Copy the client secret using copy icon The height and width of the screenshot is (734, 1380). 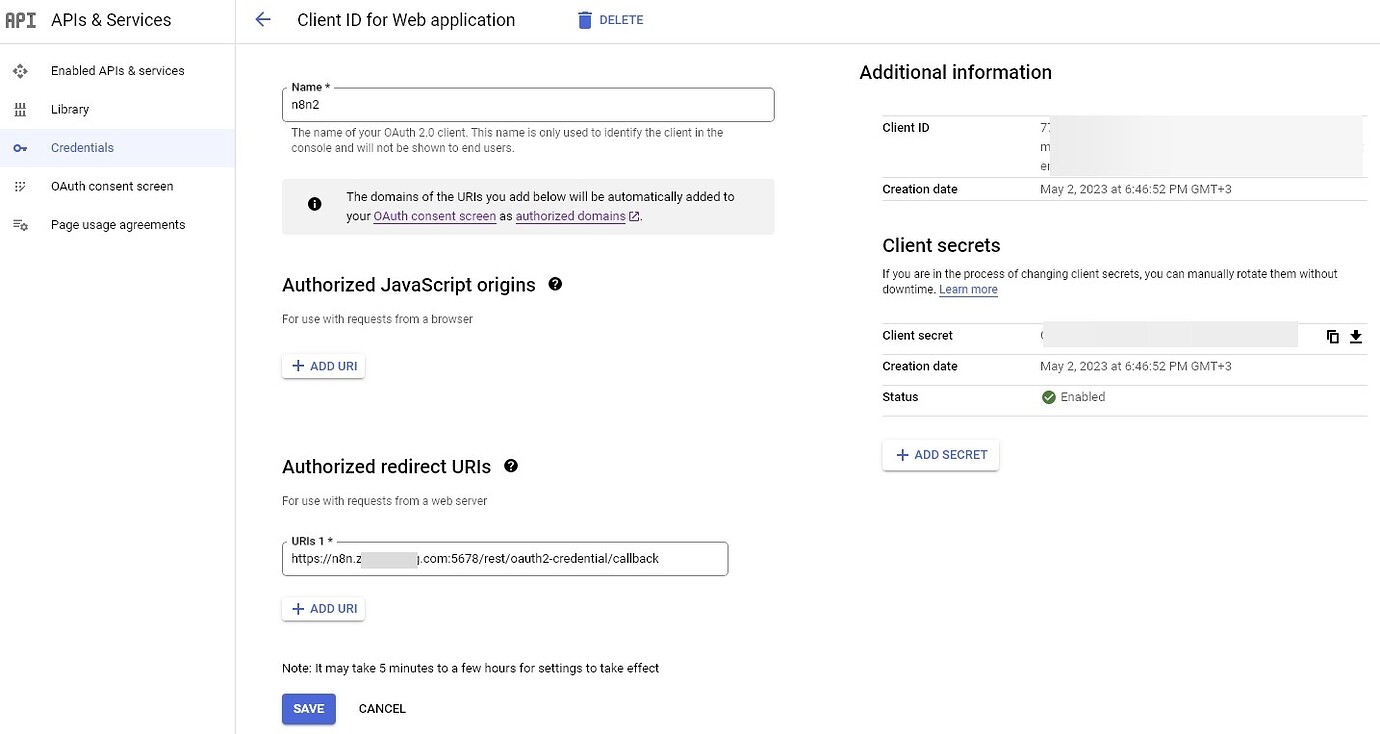[1332, 337]
